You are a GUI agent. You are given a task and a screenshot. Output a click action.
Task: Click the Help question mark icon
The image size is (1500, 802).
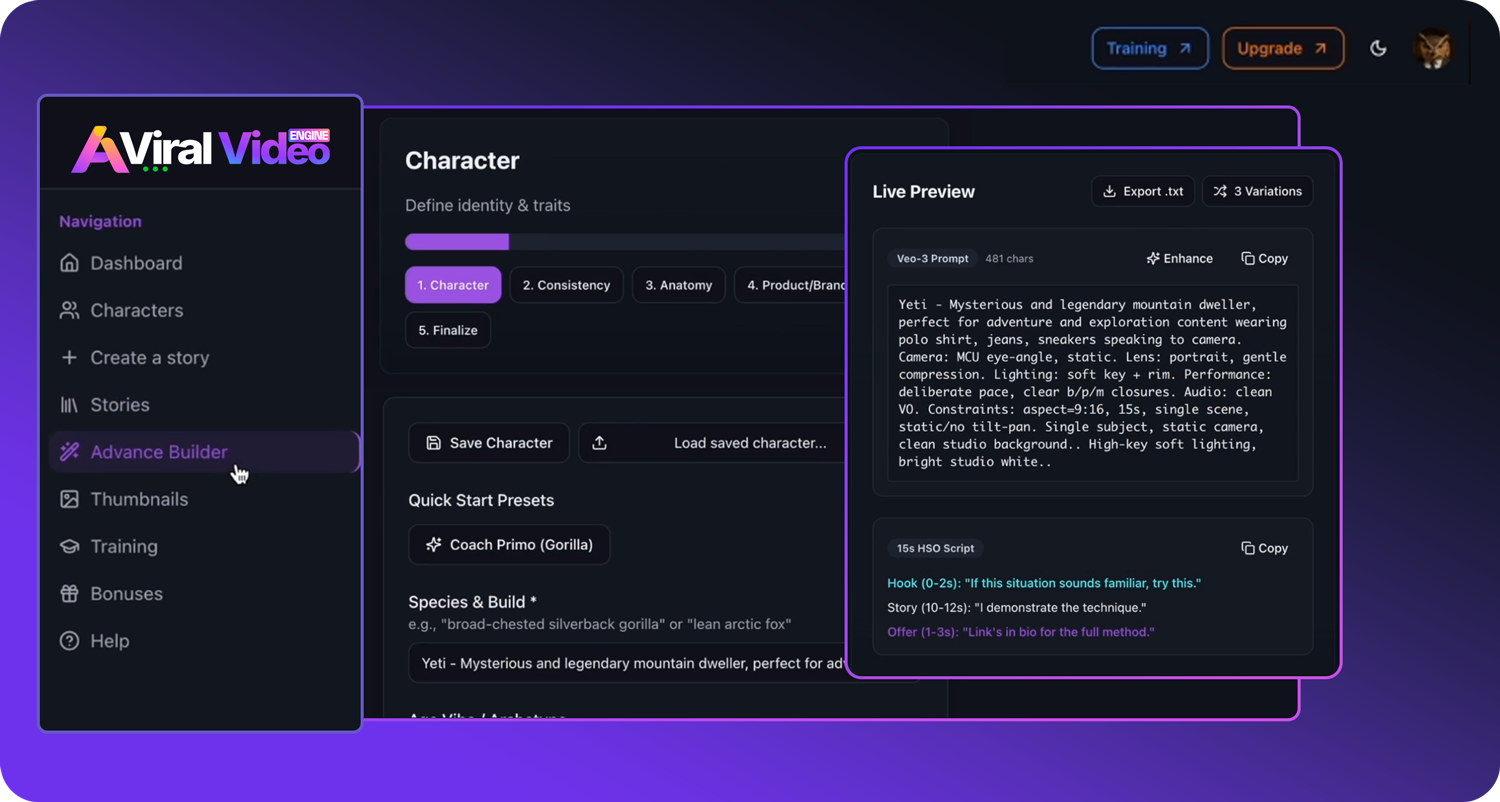69,641
